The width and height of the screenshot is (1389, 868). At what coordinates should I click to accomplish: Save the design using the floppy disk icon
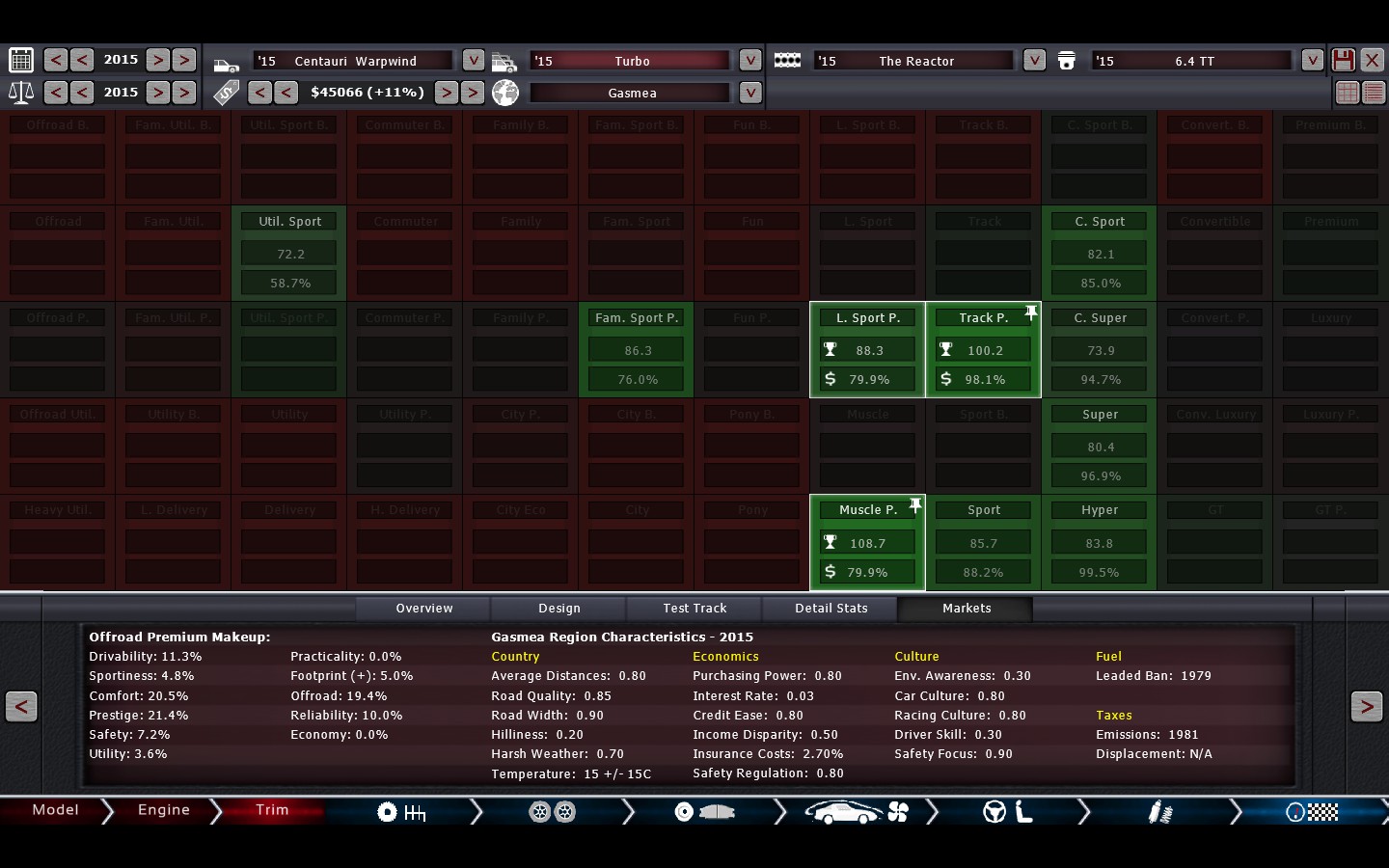coord(1343,60)
